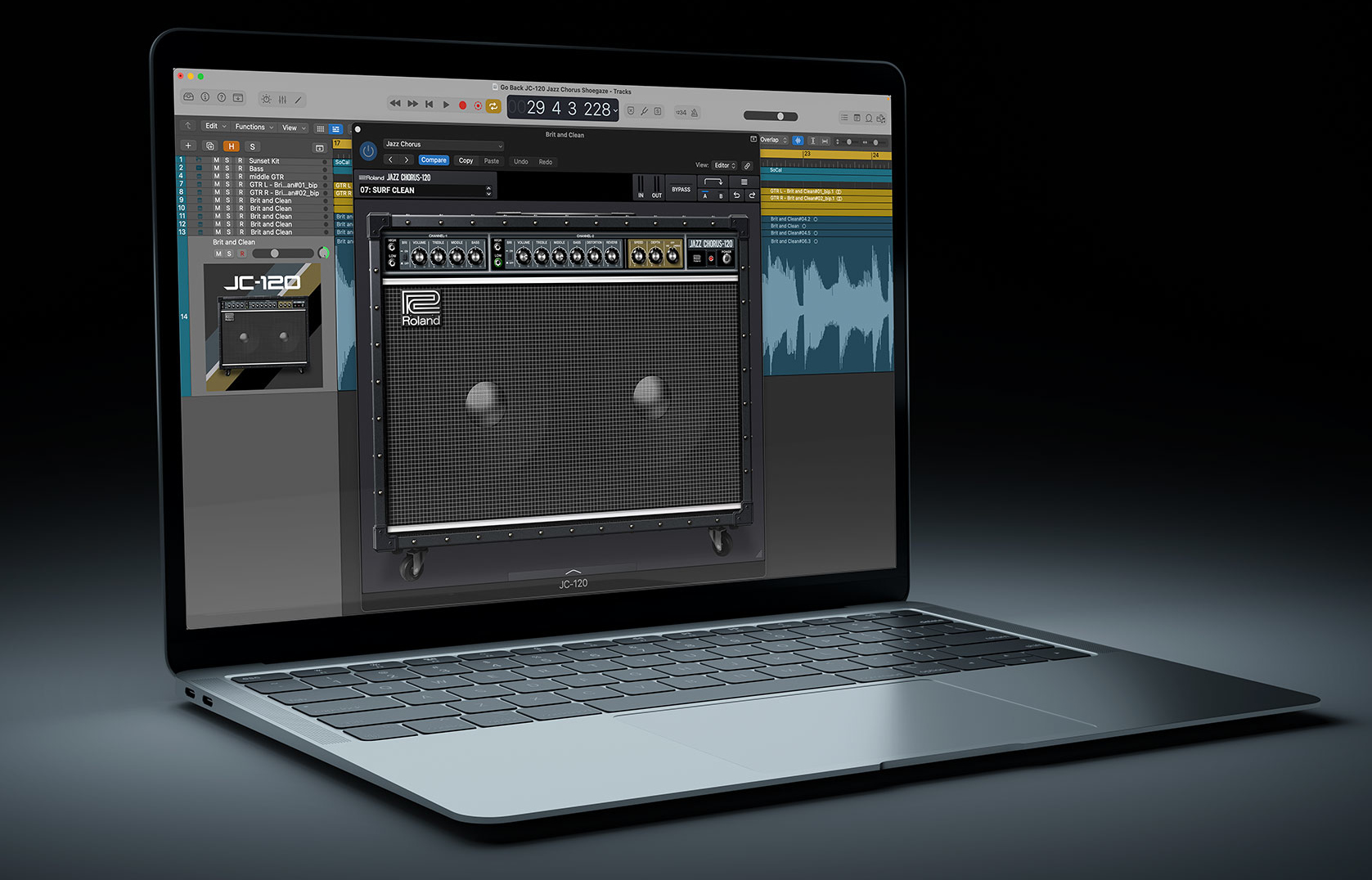1372x880 pixels.
Task: Open the Overlap drag mode dropdown
Action: tap(774, 140)
